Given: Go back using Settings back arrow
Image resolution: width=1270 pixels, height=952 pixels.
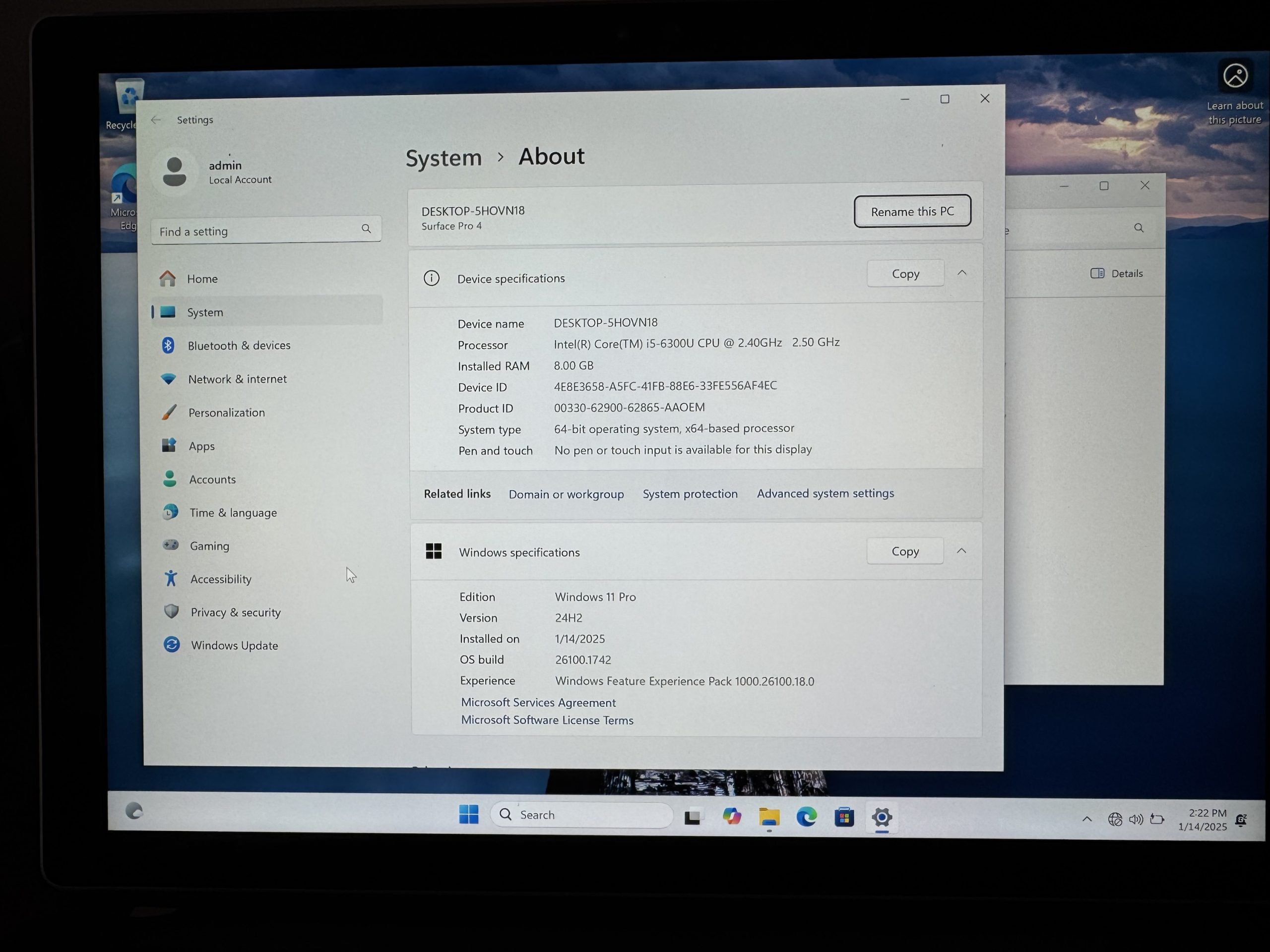Looking at the screenshot, I should click(156, 120).
